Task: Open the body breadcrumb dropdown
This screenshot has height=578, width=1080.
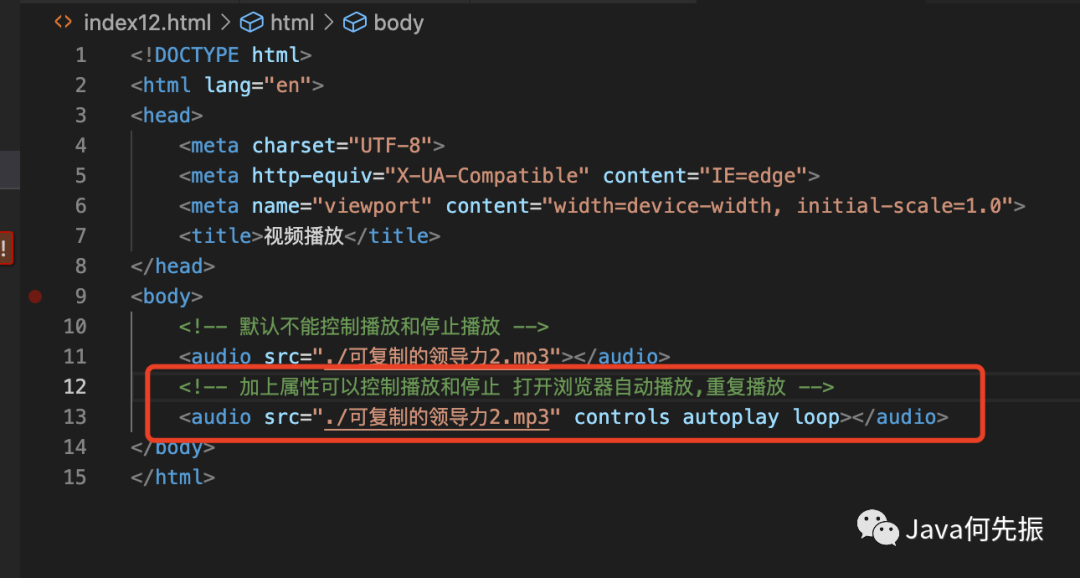Action: pos(398,22)
